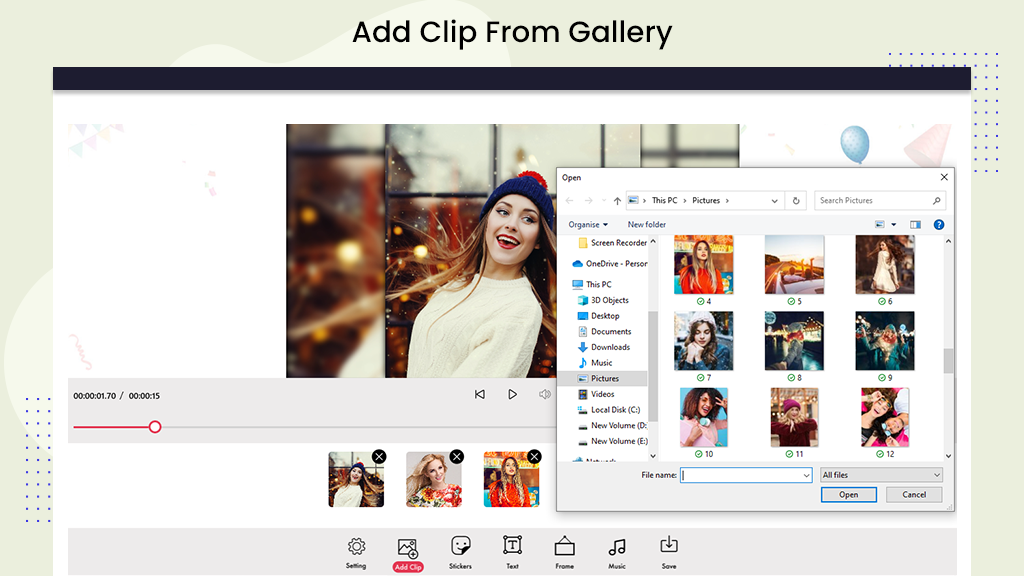
Task: Open Music folder in sidebar
Action: click(x=595, y=363)
